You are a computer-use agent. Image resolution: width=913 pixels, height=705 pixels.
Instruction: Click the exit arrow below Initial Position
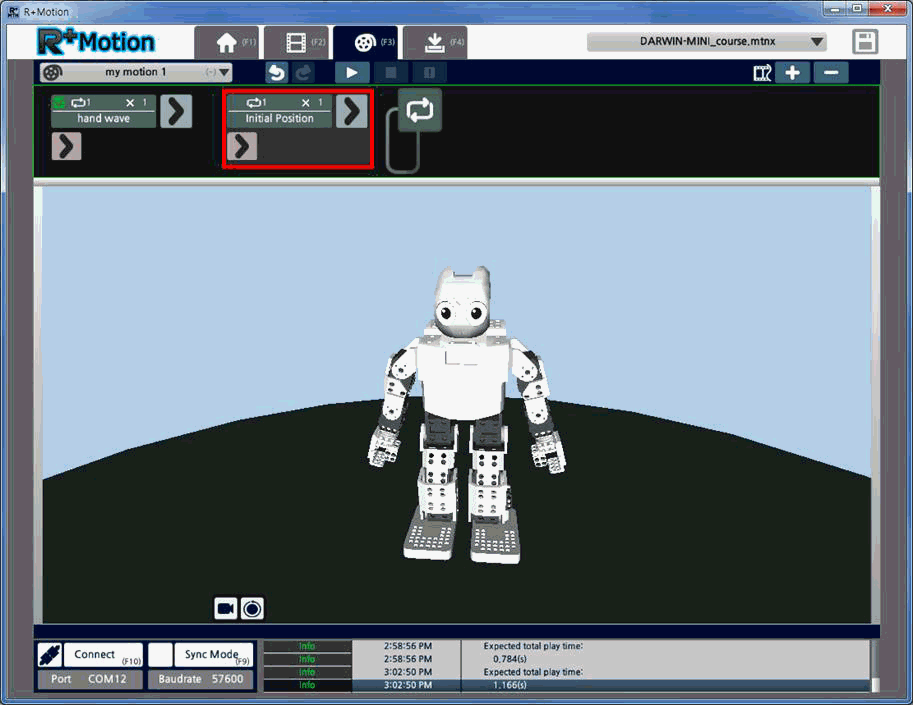(242, 146)
